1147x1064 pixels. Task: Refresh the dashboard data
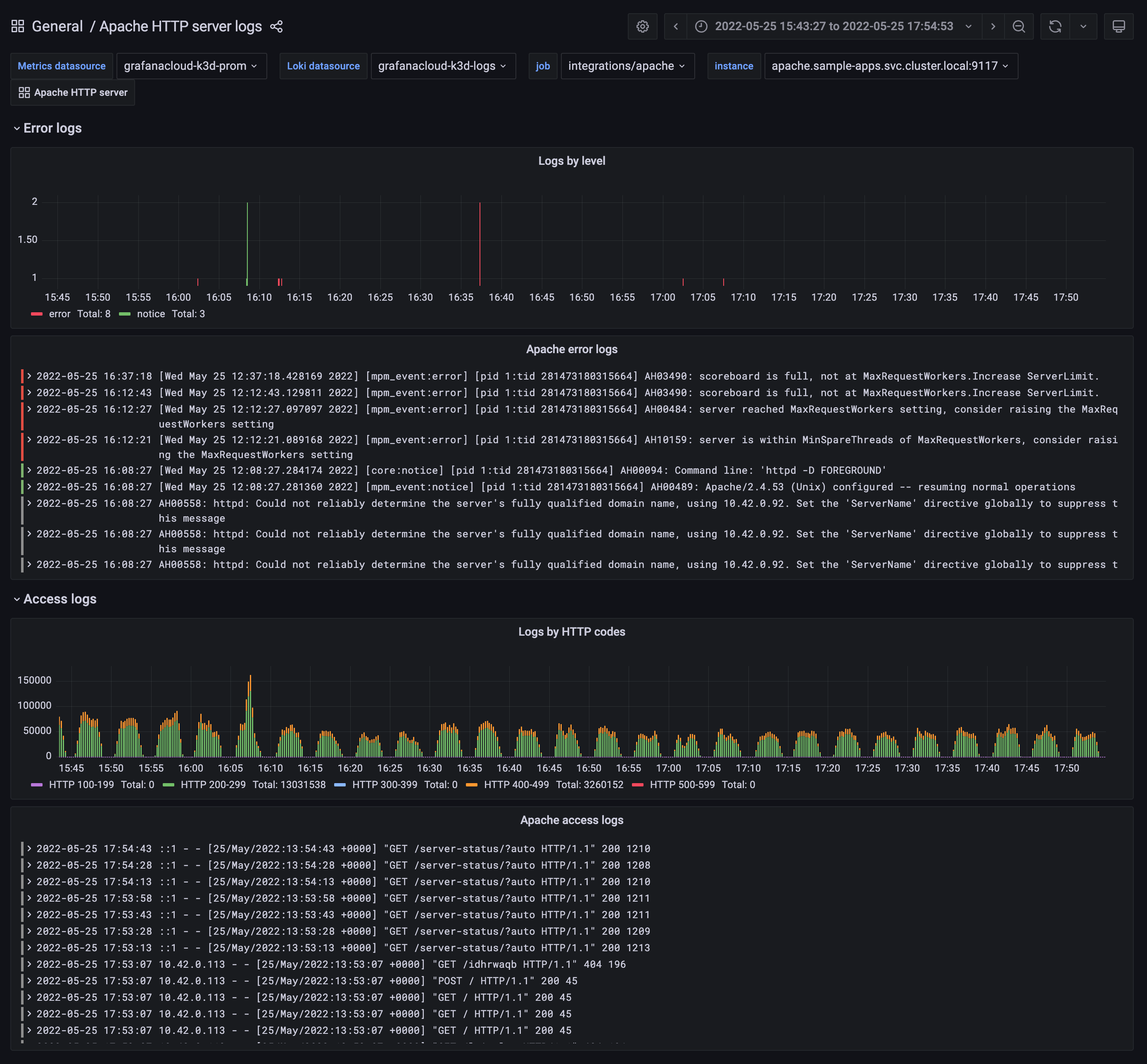[x=1055, y=26]
